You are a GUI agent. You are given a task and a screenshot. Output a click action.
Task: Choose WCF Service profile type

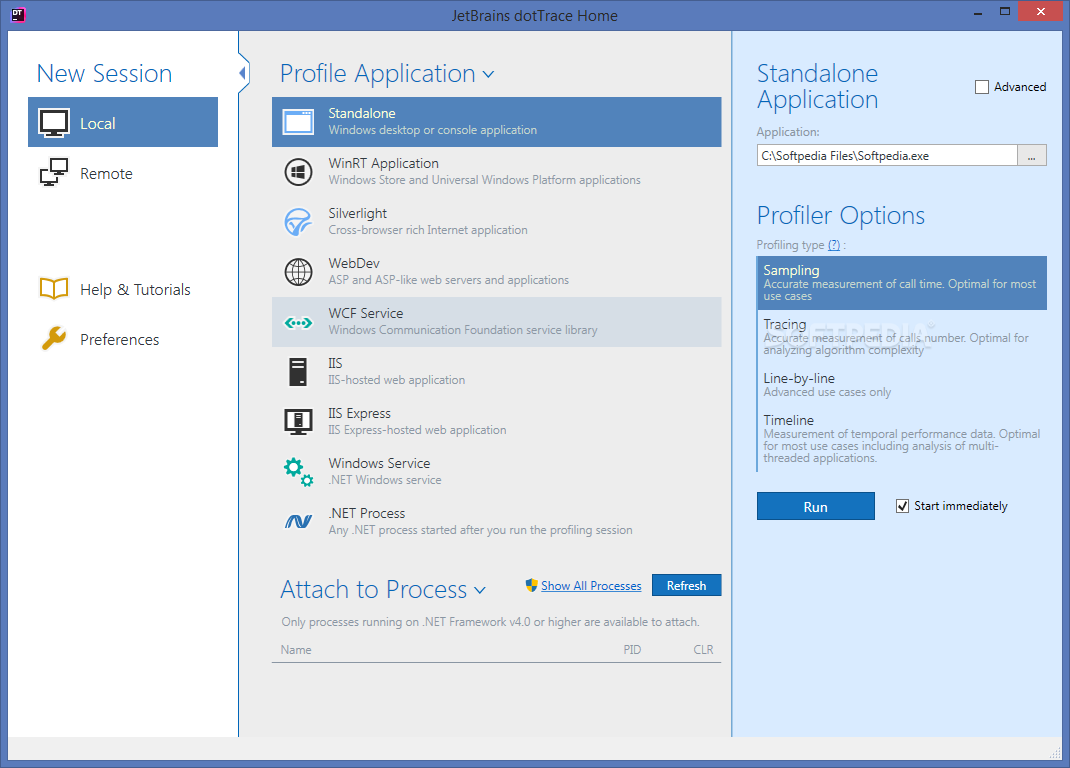[x=497, y=322]
